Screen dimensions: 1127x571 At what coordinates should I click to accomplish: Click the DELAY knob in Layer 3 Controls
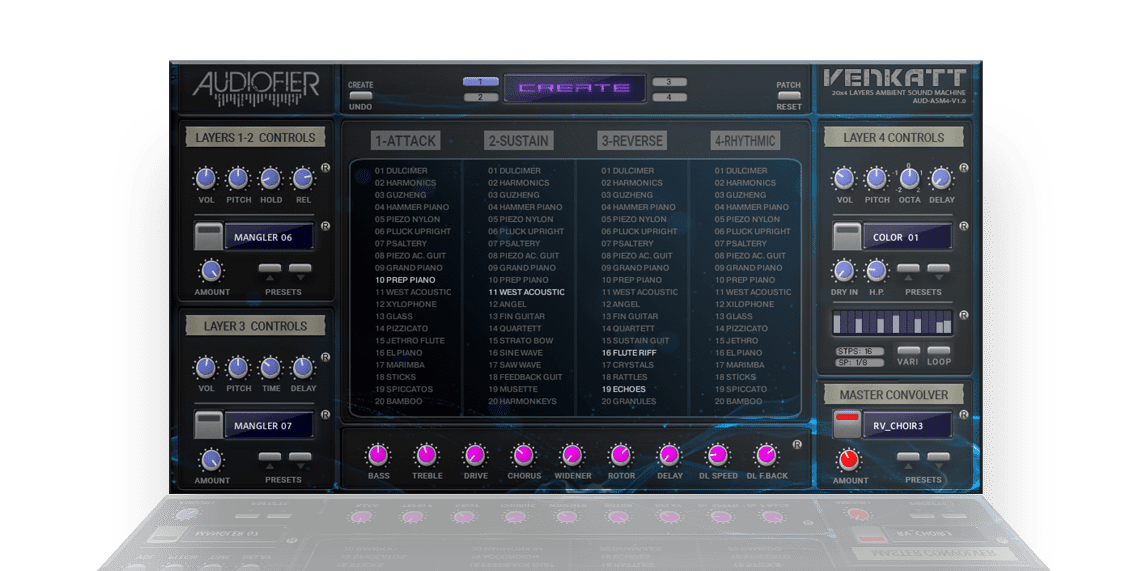tap(303, 367)
